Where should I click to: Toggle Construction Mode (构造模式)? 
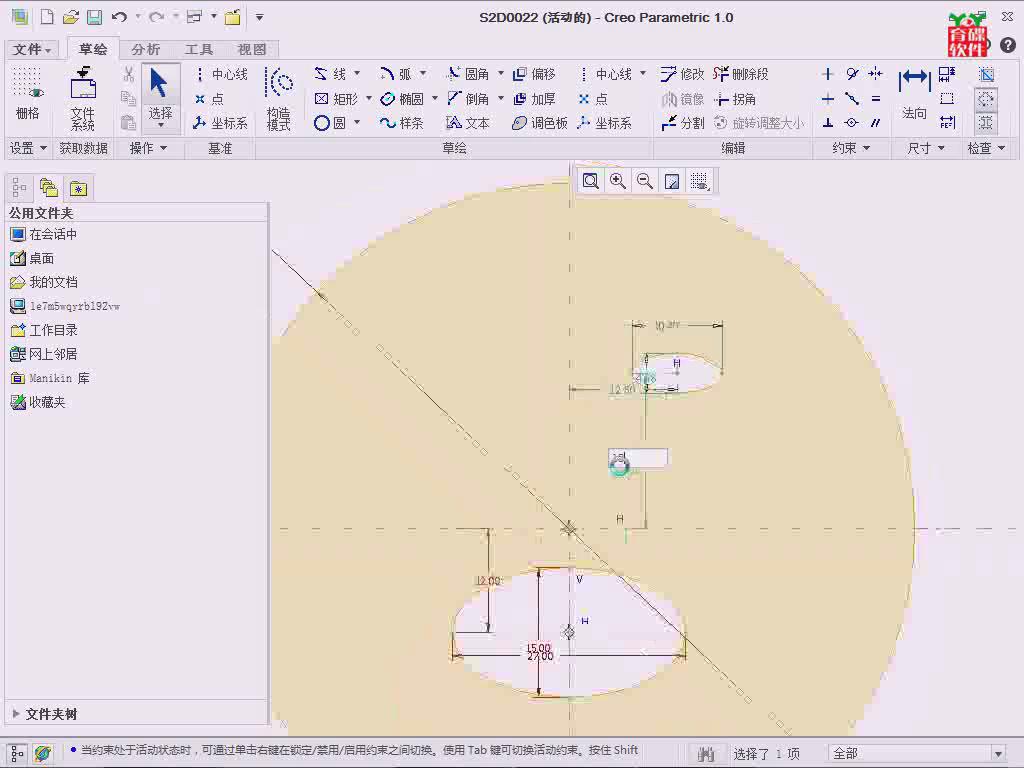tap(278, 98)
